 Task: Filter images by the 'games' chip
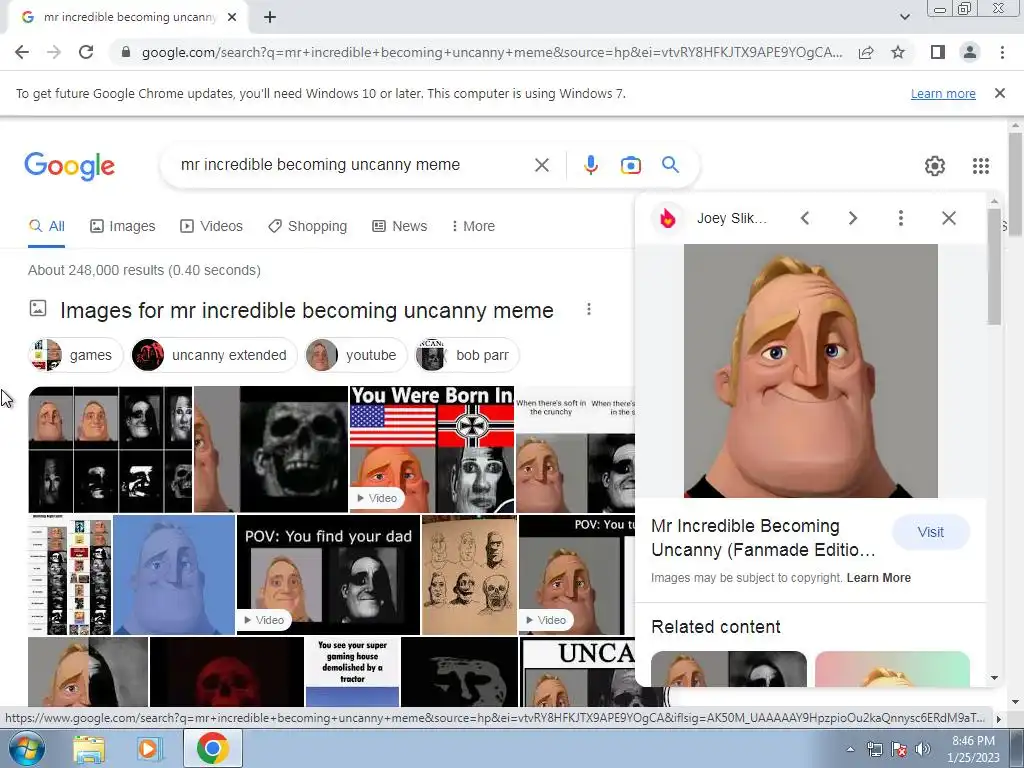pos(75,355)
